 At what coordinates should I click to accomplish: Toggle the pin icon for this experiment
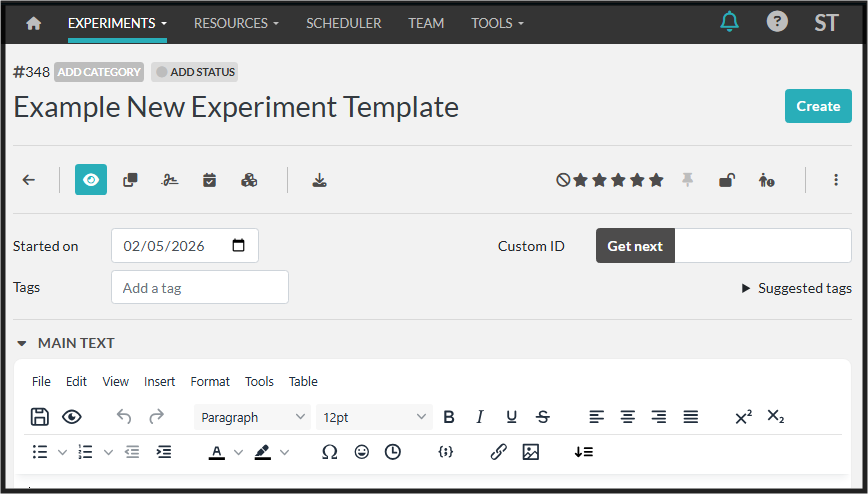(687, 180)
